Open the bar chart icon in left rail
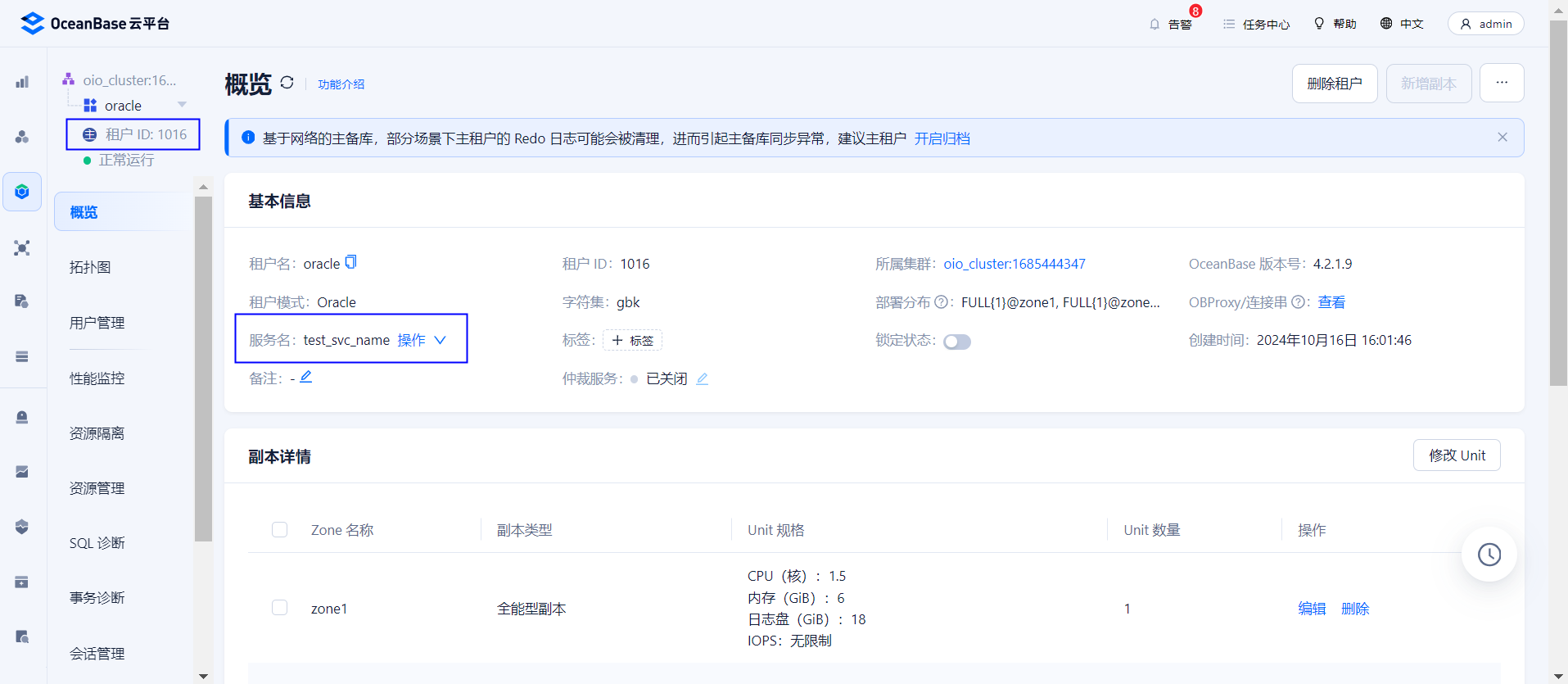The width and height of the screenshot is (1568, 684). pyautogui.click(x=22, y=82)
